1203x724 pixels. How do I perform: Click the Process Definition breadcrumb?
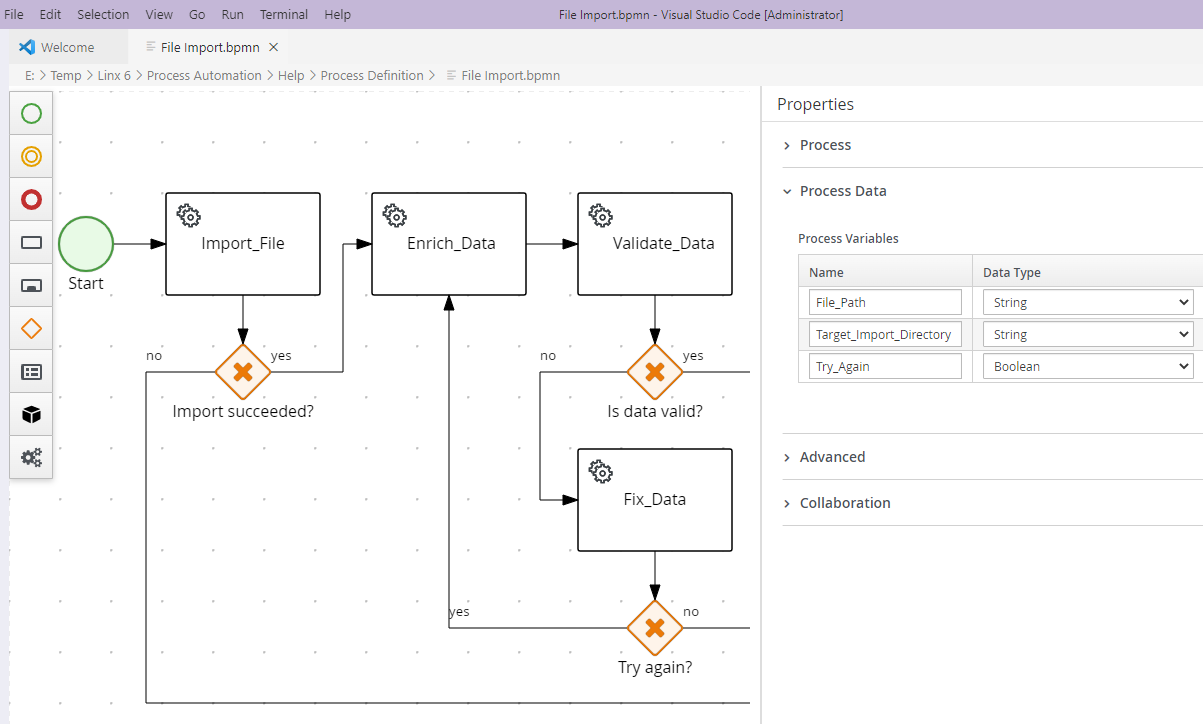(372, 75)
